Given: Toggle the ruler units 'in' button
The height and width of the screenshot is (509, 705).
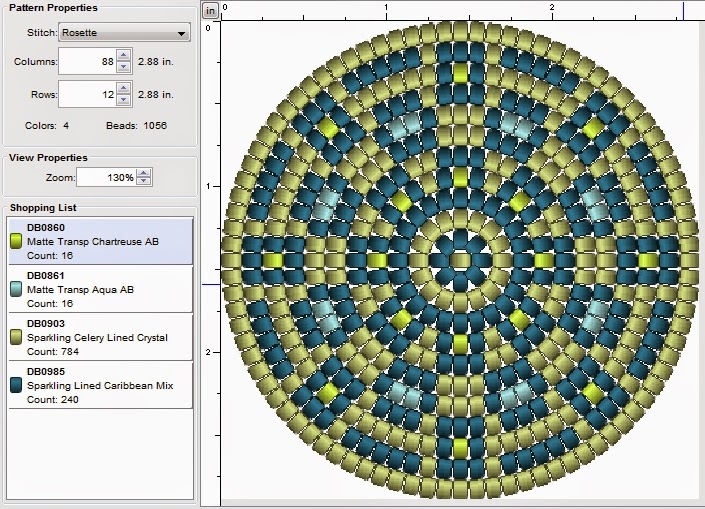Looking at the screenshot, I should (x=210, y=10).
